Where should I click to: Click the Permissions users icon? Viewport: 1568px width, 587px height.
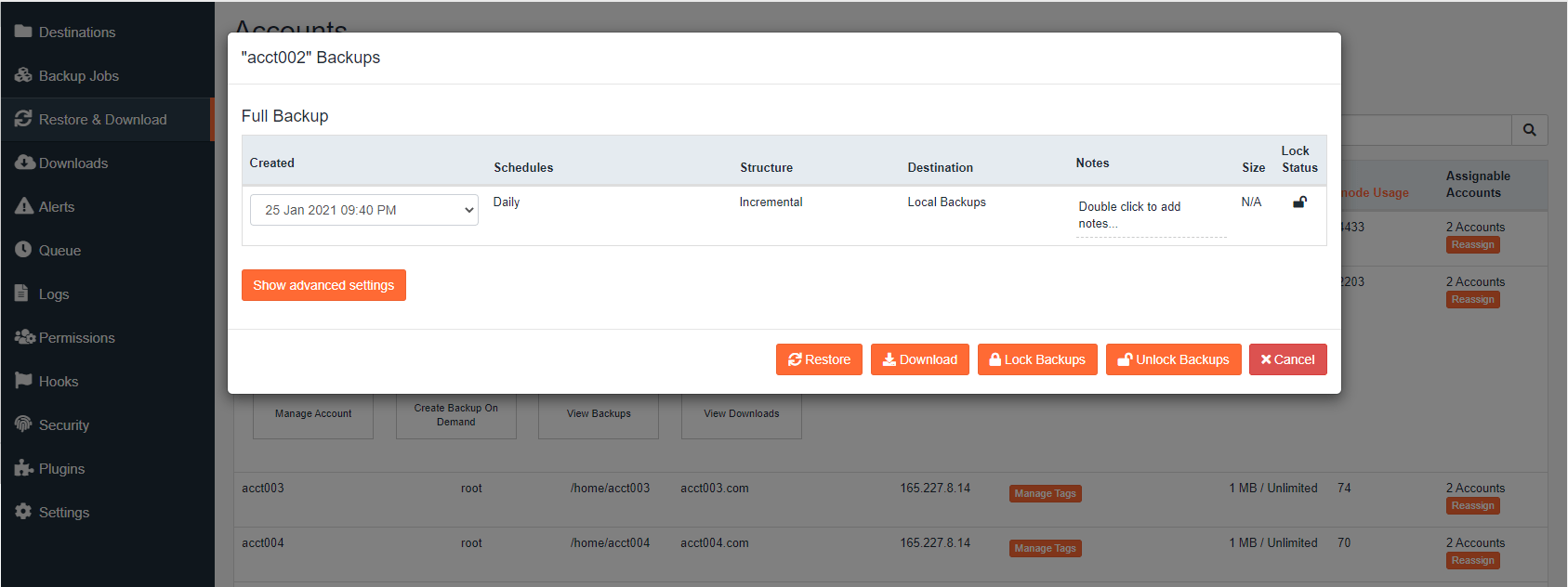(x=25, y=337)
